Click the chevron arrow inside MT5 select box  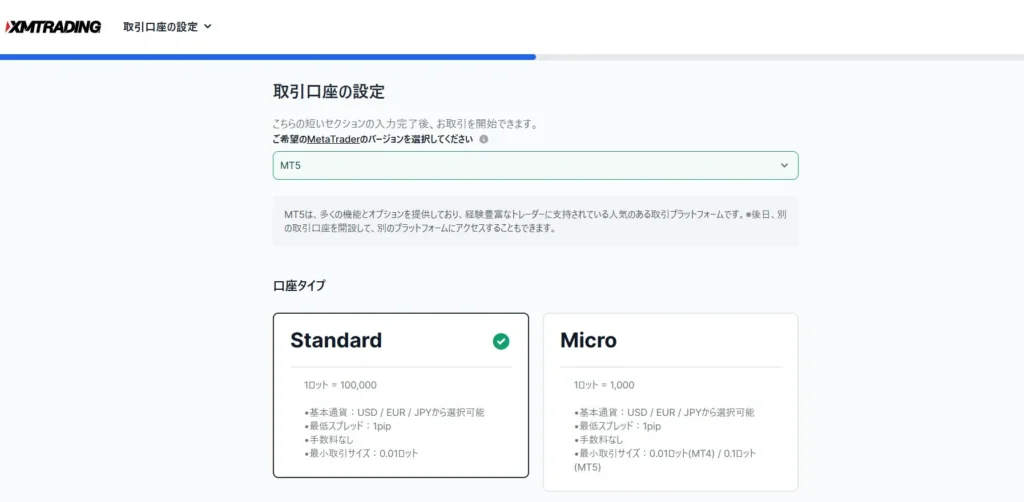pyautogui.click(x=784, y=165)
